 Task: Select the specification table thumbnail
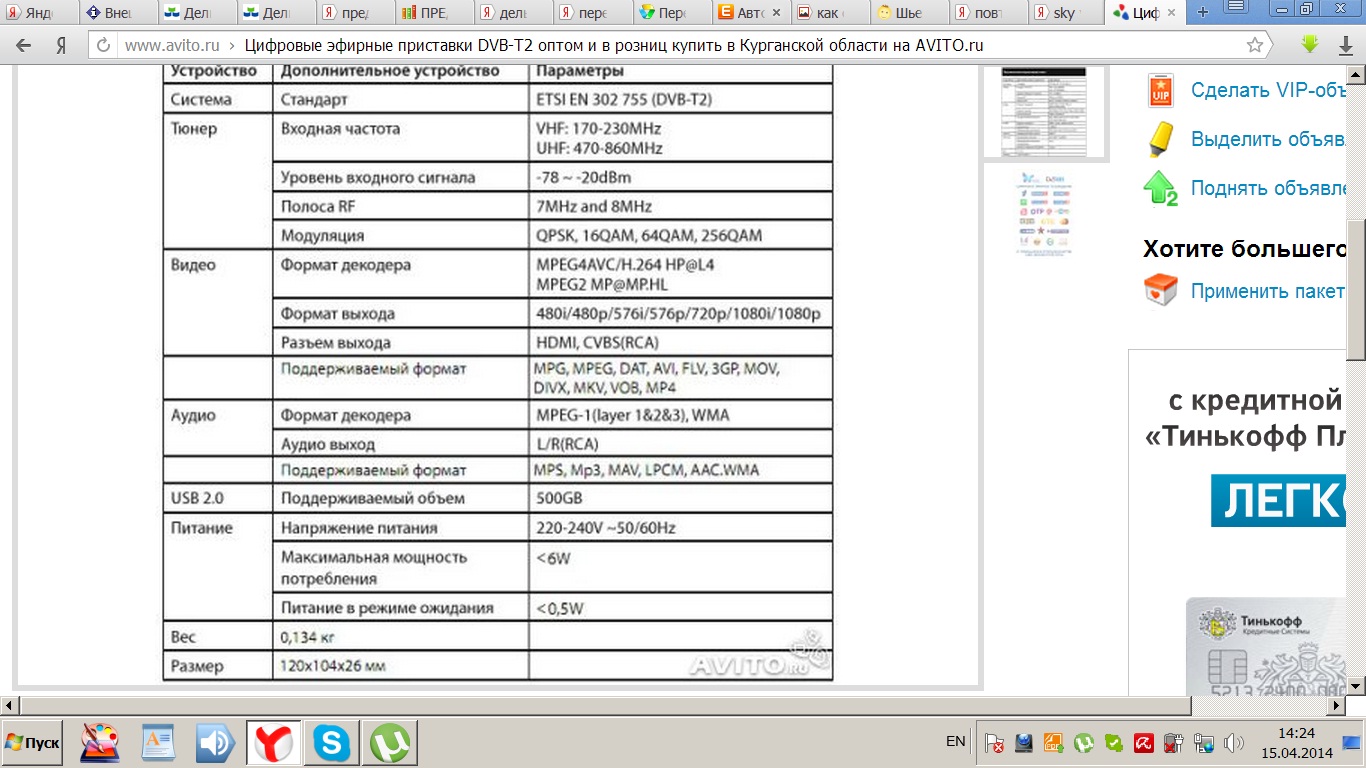pyautogui.click(x=1045, y=112)
